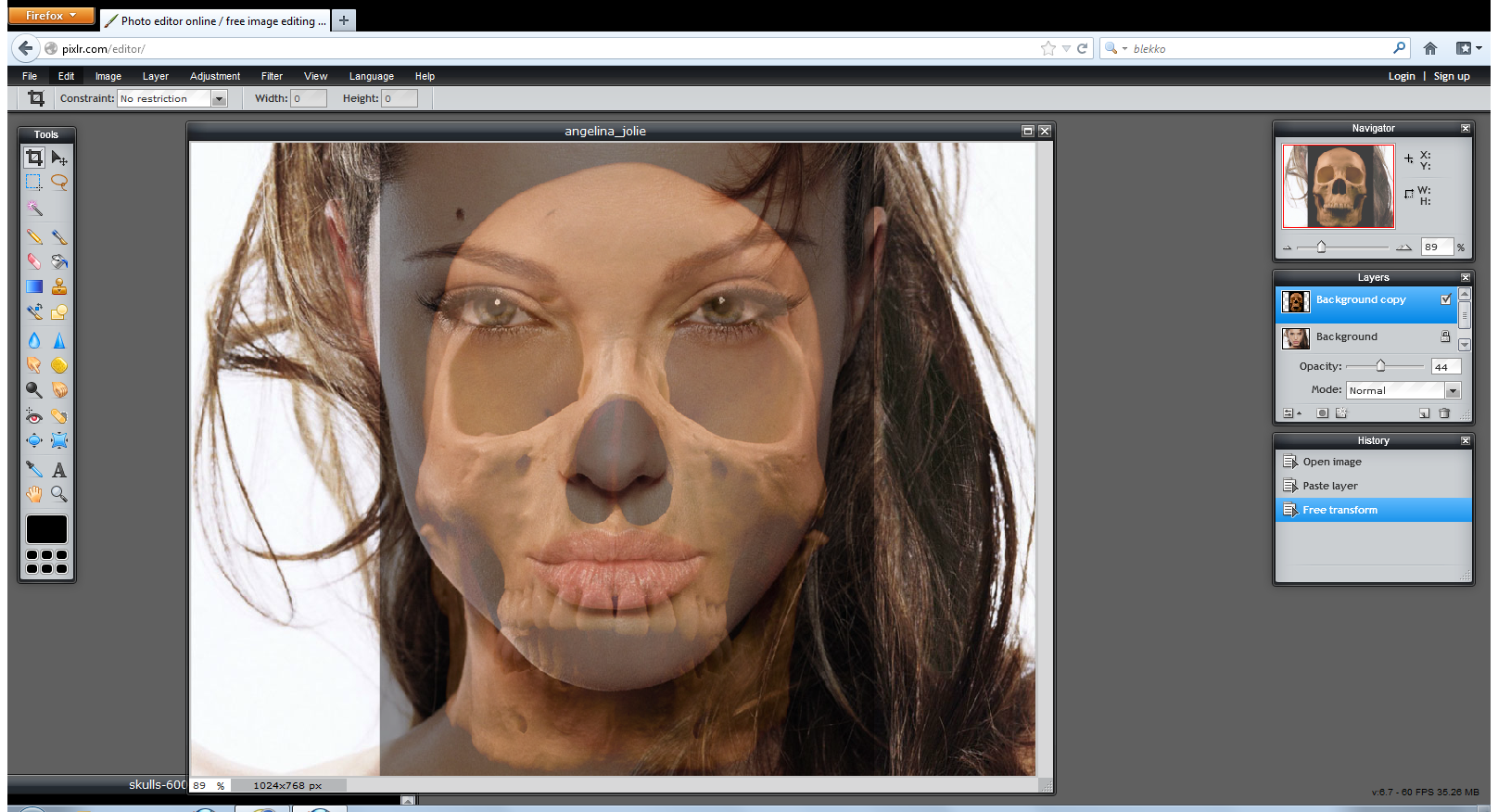This screenshot has width=1498, height=812.
Task: Select the Dodge tool
Action: (34, 390)
